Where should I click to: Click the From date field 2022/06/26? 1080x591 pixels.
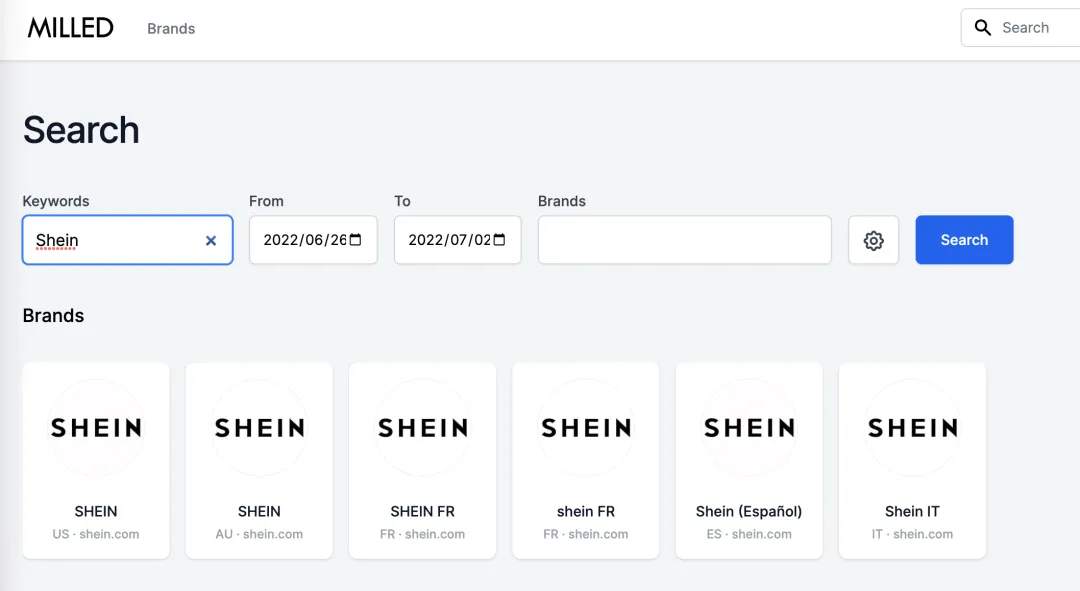click(313, 240)
